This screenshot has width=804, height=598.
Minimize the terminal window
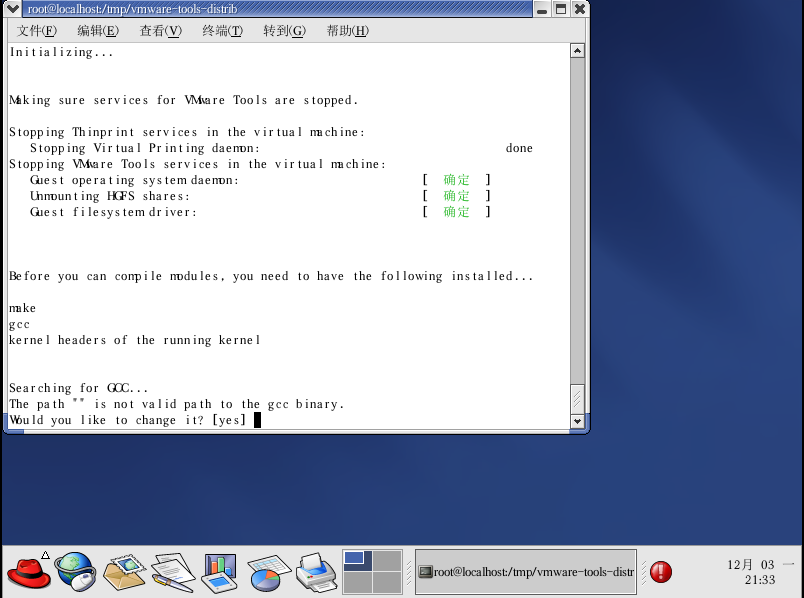pos(541,9)
